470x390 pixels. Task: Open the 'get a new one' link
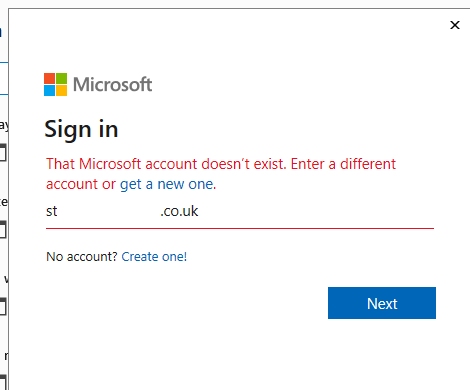(167, 184)
